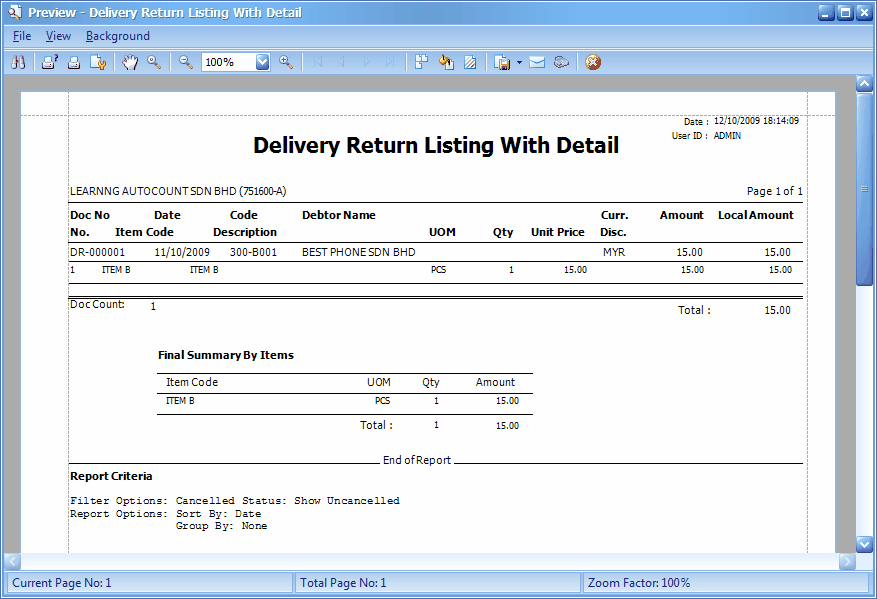Go to First Page arrow
This screenshot has width=877, height=599.
click(318, 62)
